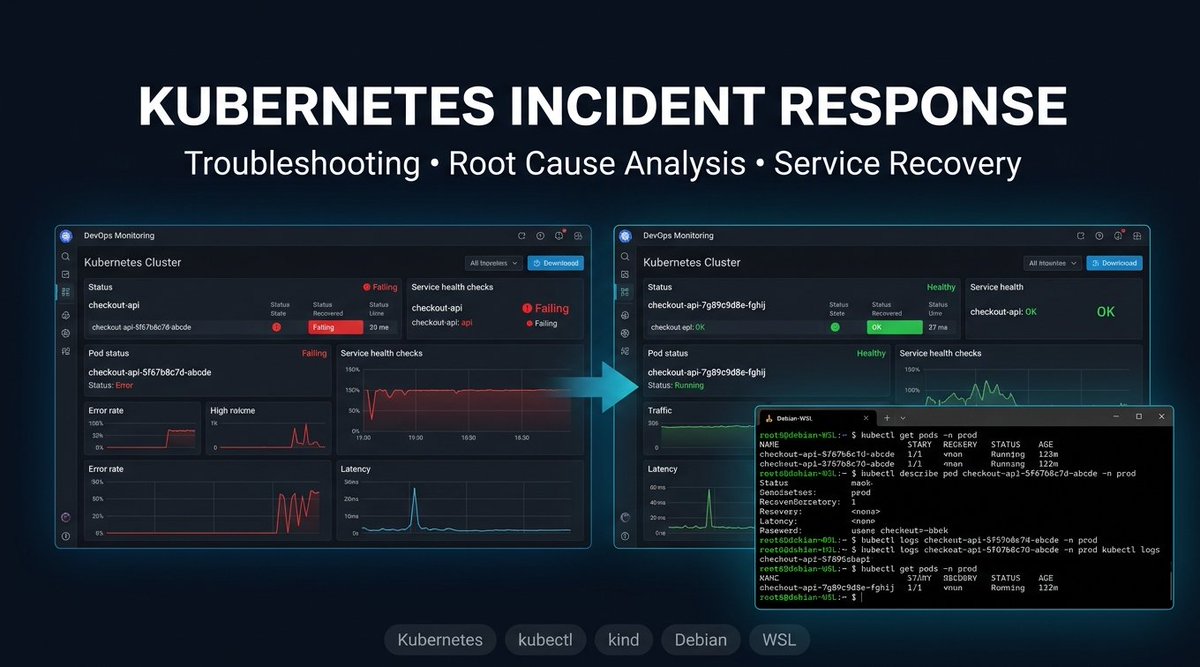Click the kubectl tag chip
Viewport: 1200px width, 667px height.
545,640
